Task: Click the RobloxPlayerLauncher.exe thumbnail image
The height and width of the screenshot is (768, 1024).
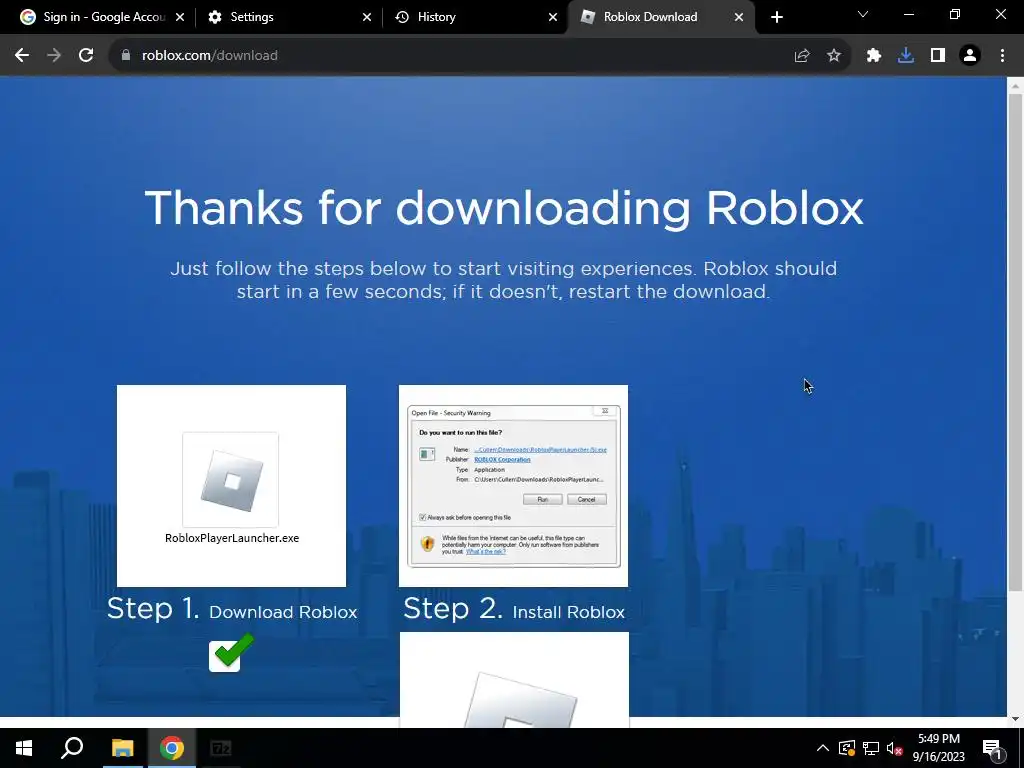Action: pos(231,486)
